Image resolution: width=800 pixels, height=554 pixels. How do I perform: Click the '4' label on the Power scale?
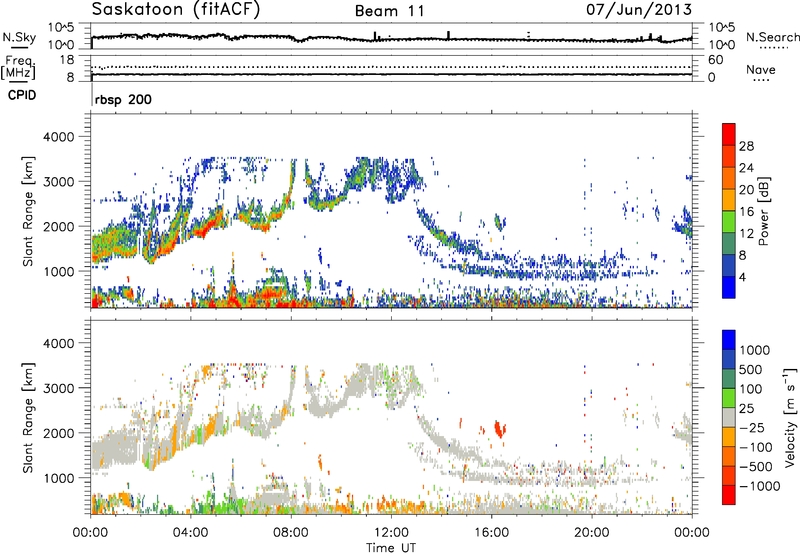pos(743,277)
